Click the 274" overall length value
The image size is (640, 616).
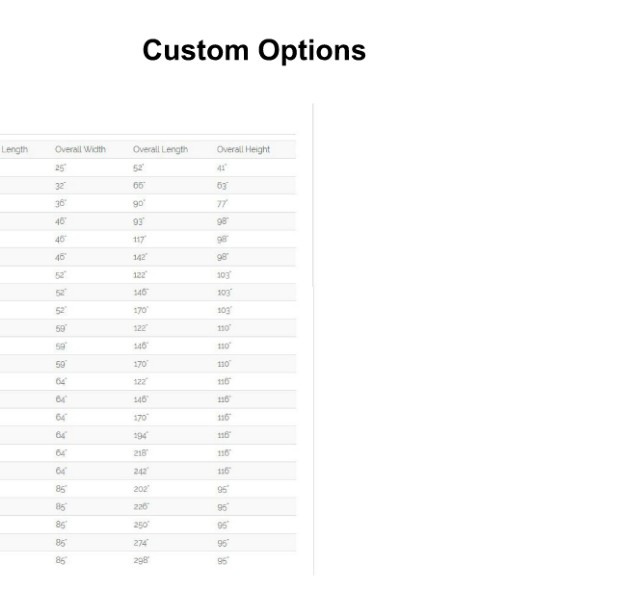[x=141, y=543]
